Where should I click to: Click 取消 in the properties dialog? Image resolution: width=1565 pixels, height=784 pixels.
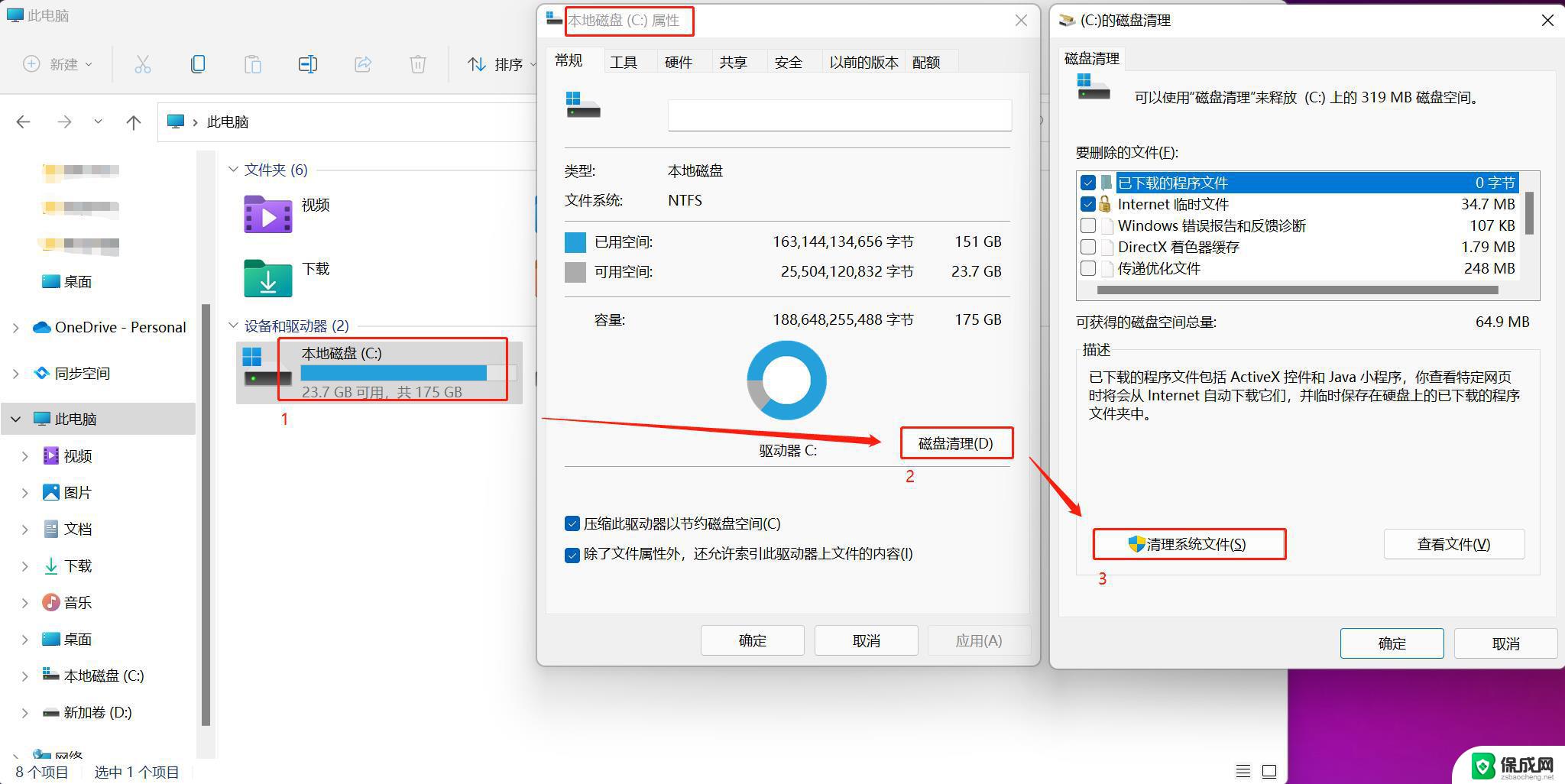[867, 640]
